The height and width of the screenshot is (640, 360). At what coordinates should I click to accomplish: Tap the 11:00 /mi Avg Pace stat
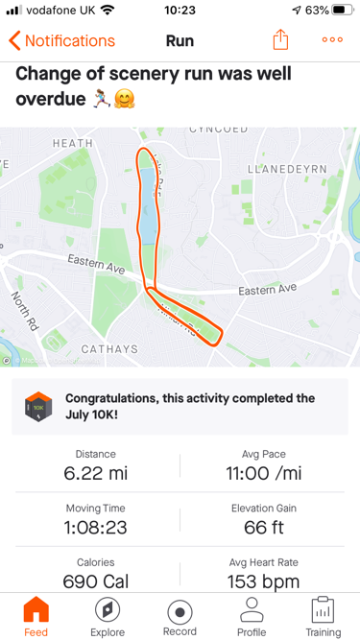[264, 466]
